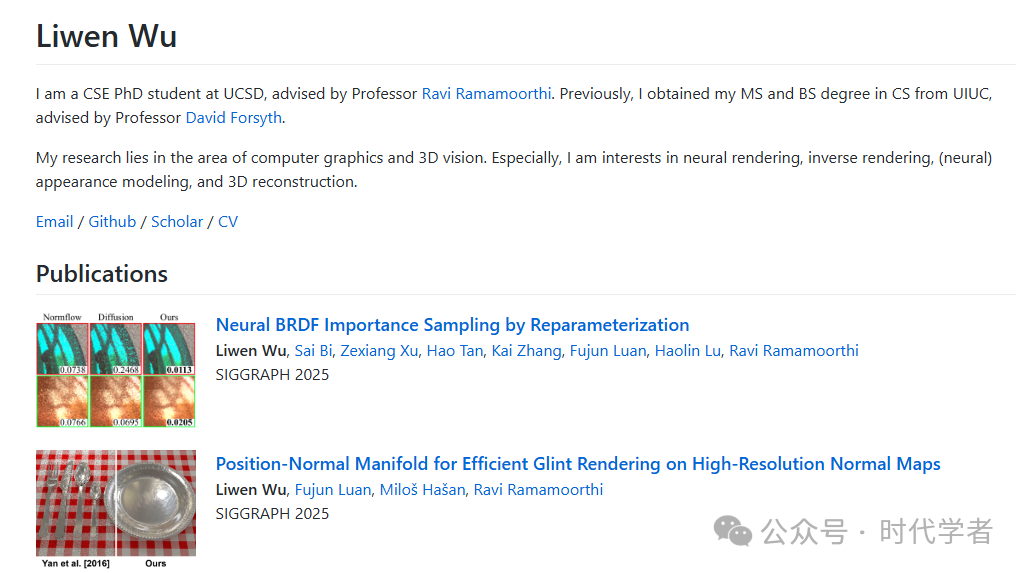The width and height of the screenshot is (1026, 573).
Task: Click Ravi Ramamoorthi under glint rendering paper
Action: point(538,490)
